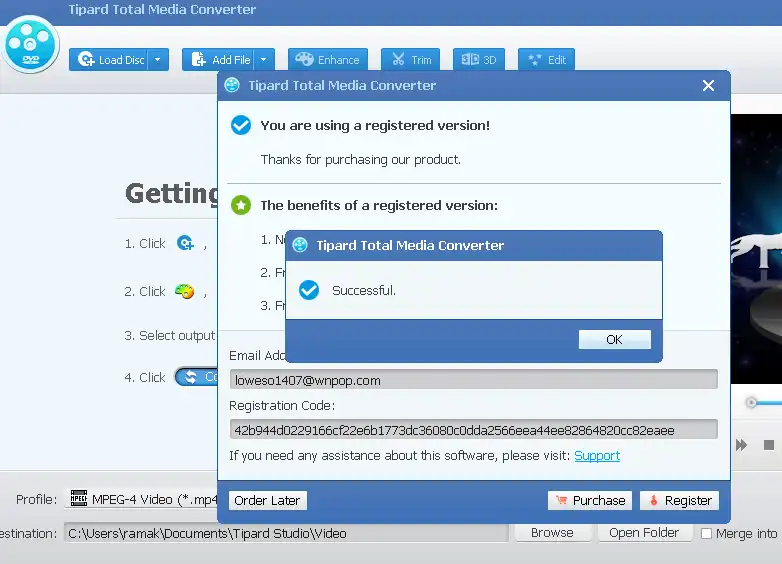Click the Order Later button
Viewport: 782px width, 564px height.
tap(267, 501)
